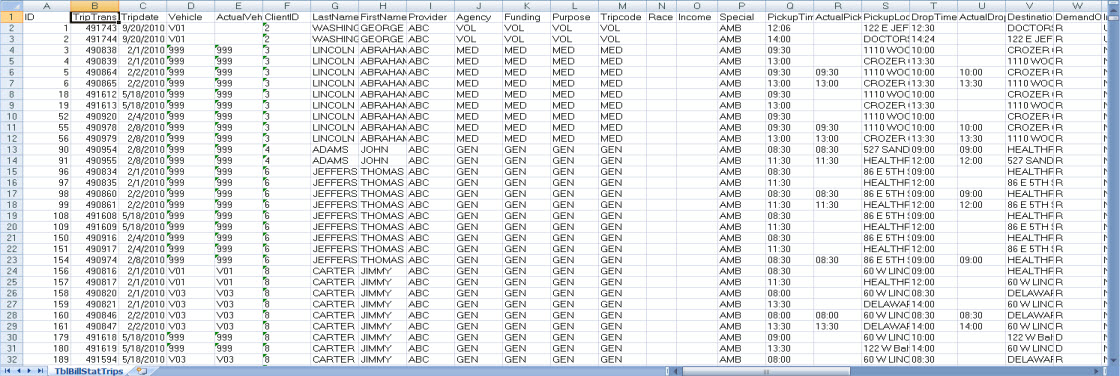Click the 12:06 pickup time cell
The width and height of the screenshot is (1120, 376).
pyautogui.click(x=789, y=27)
